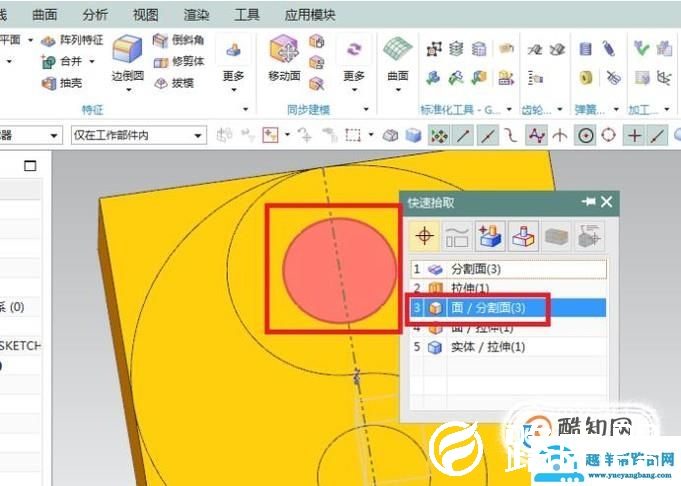
Task: Click the top-left icon in the 弹簧 spring group
Action: (x=585, y=49)
